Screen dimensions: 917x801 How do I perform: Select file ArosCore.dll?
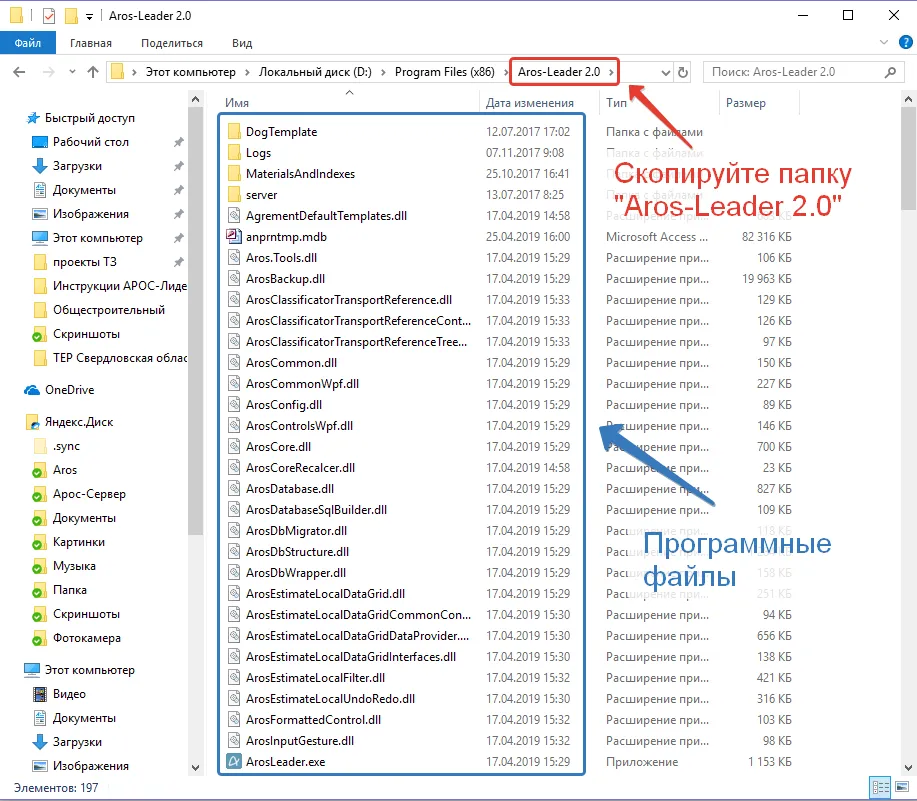(278, 447)
